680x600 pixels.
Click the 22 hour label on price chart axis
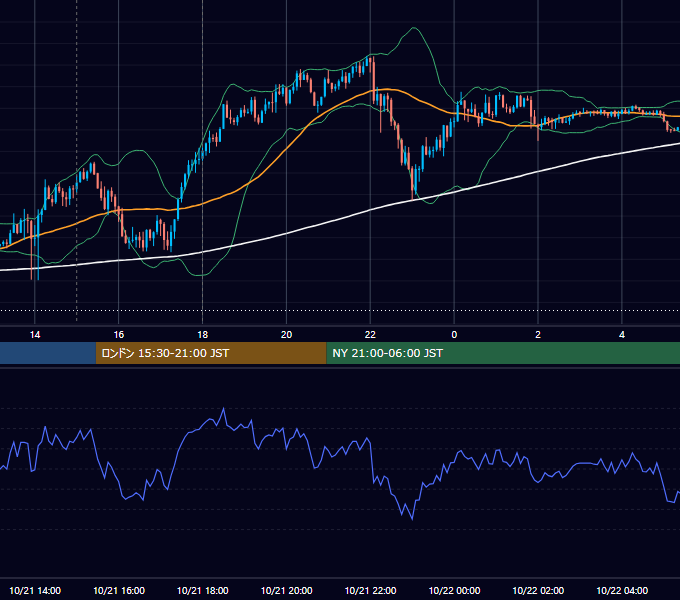(370, 335)
